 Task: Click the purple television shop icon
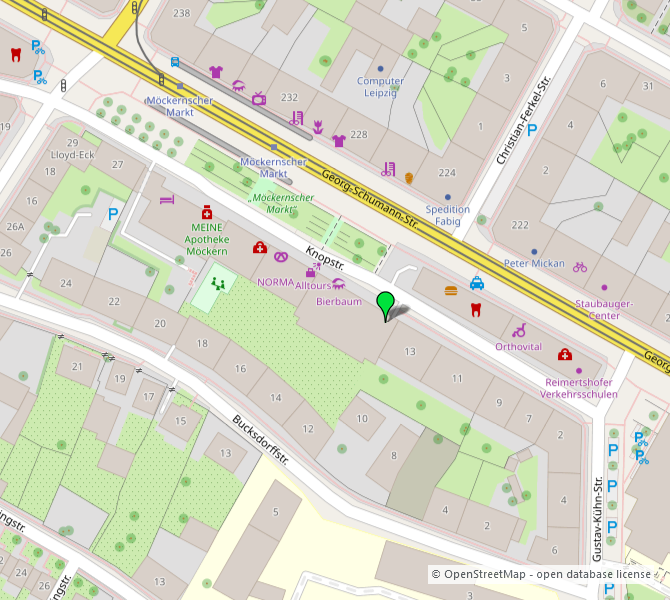point(259,98)
